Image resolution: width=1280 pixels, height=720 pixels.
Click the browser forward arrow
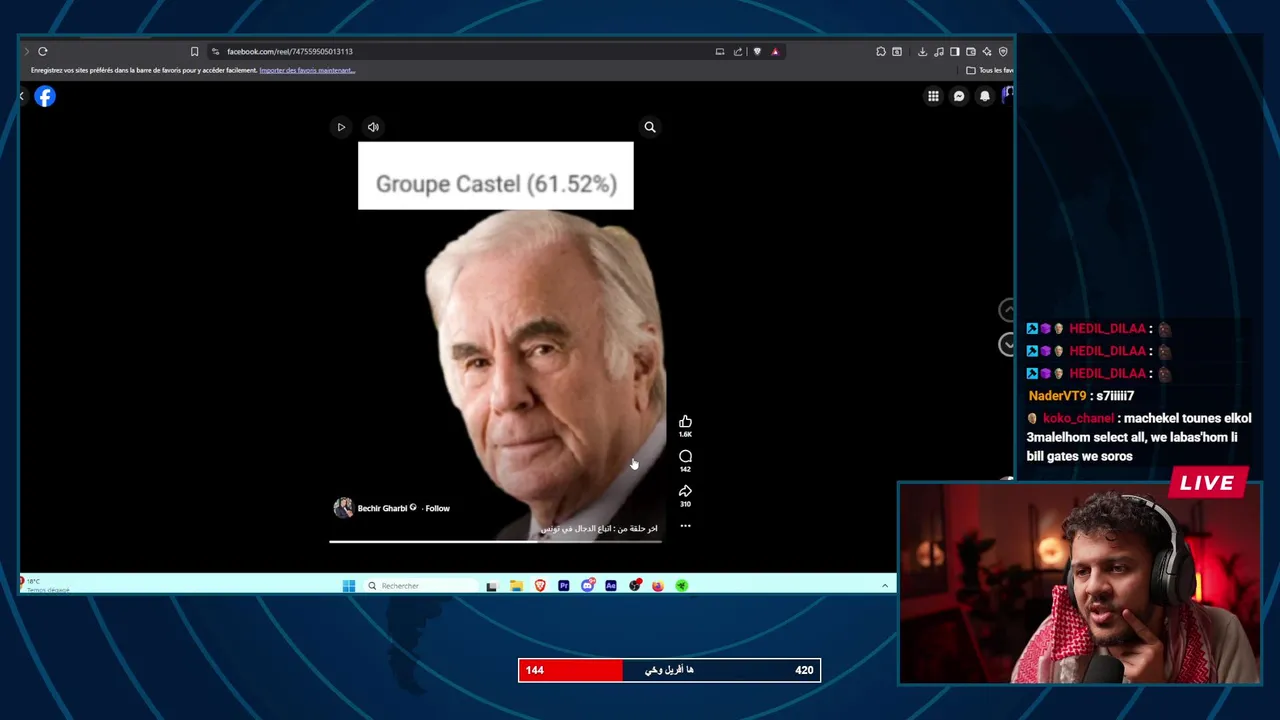pos(26,51)
